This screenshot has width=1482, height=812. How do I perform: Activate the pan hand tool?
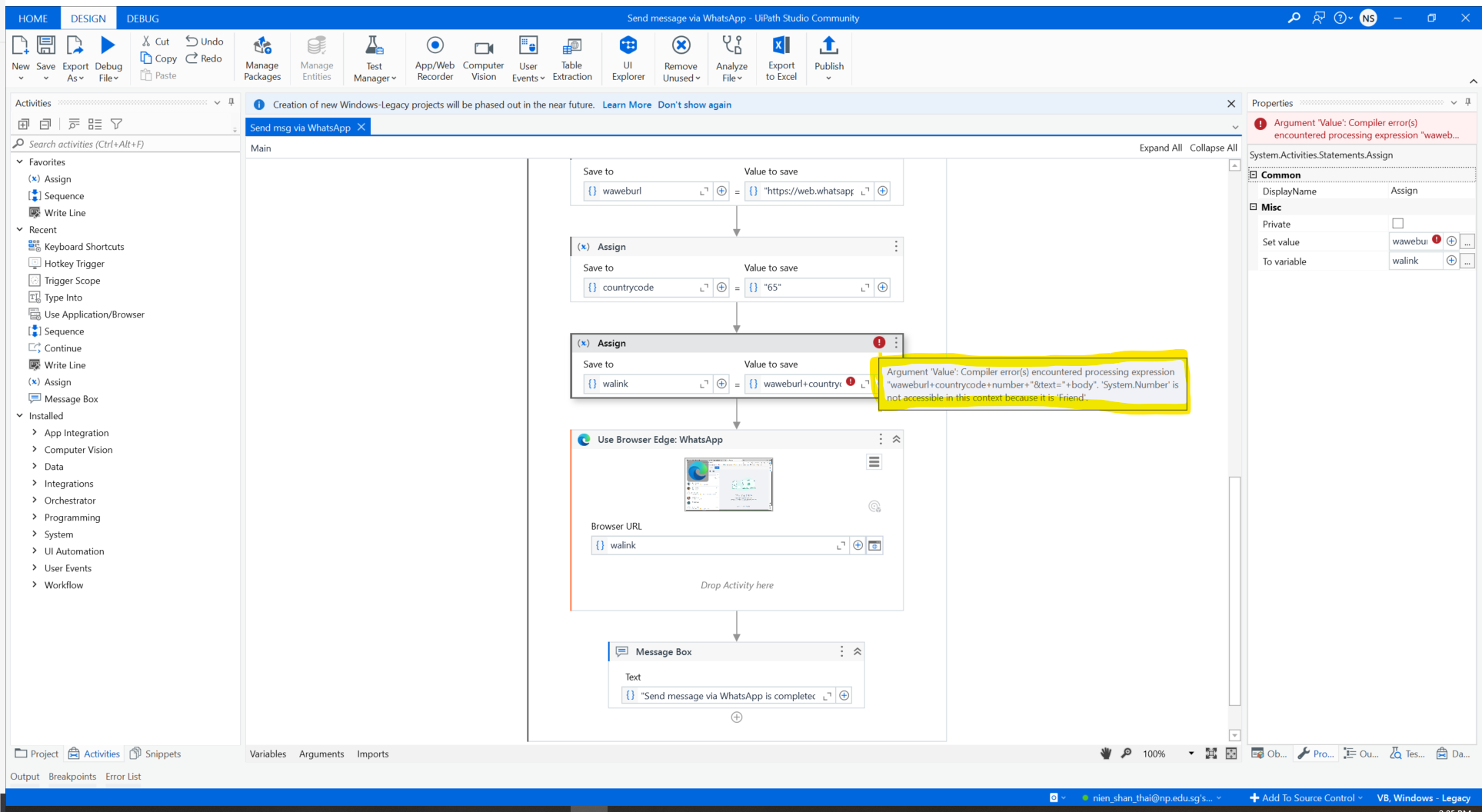[x=1106, y=754]
